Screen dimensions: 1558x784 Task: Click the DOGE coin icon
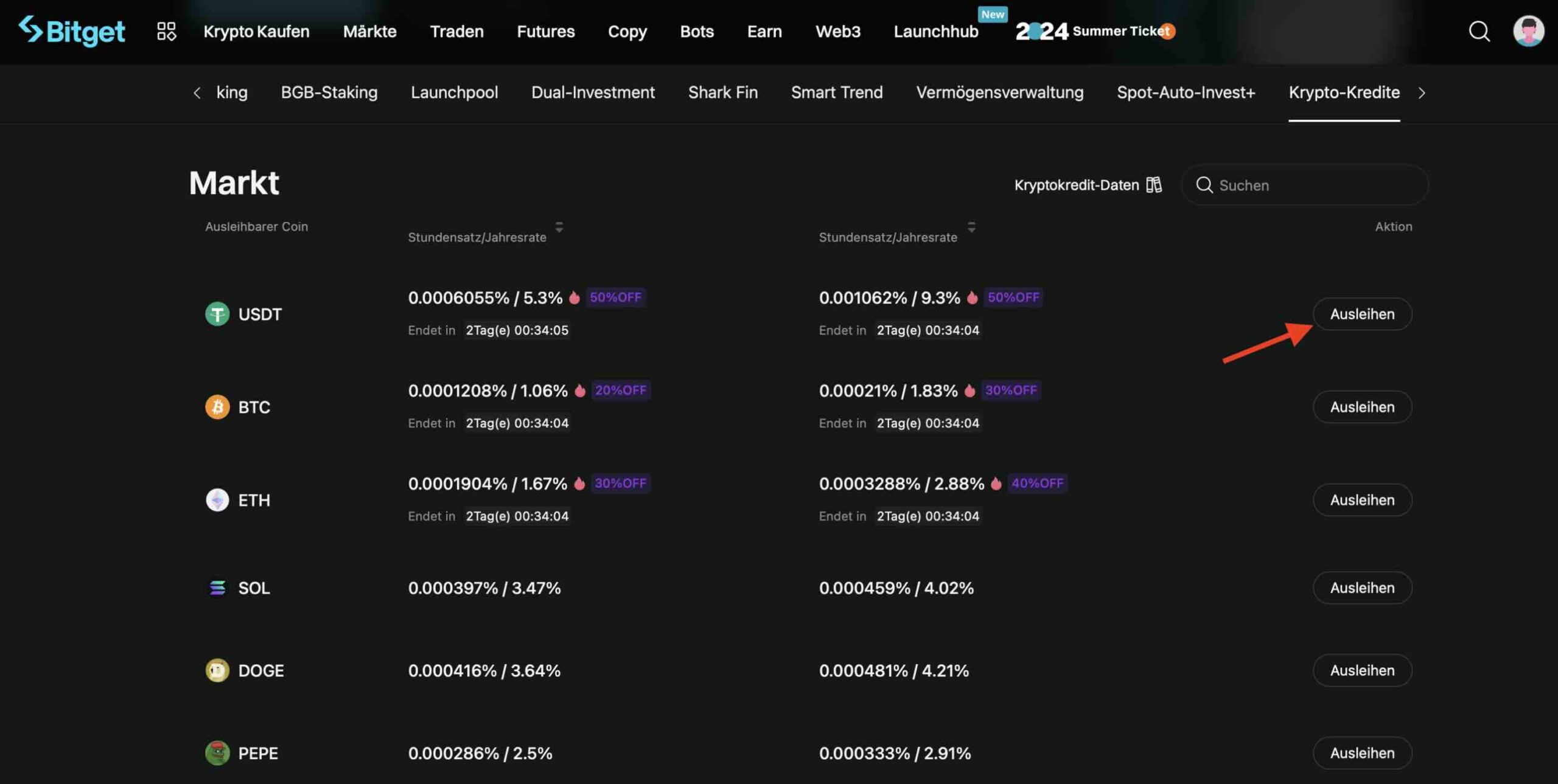217,670
